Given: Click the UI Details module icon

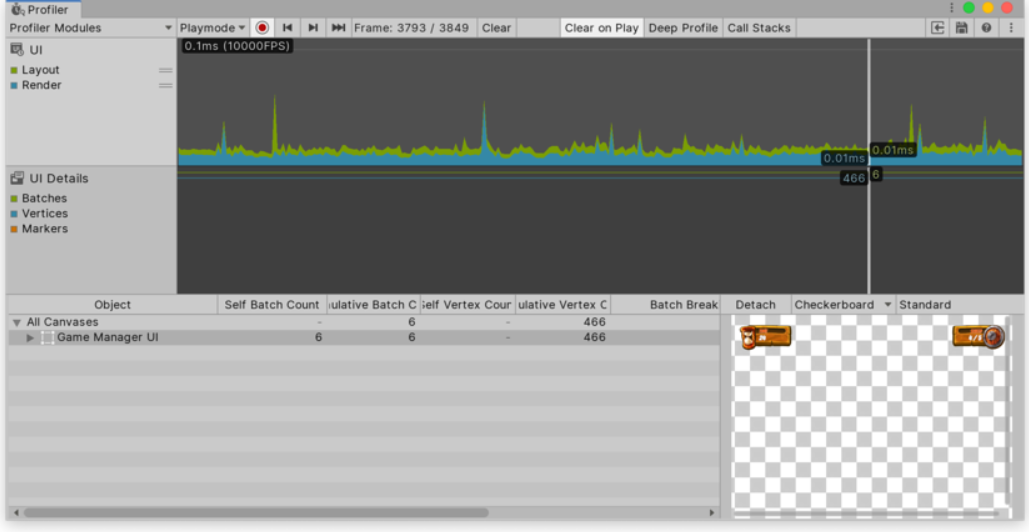Looking at the screenshot, I should [17, 178].
